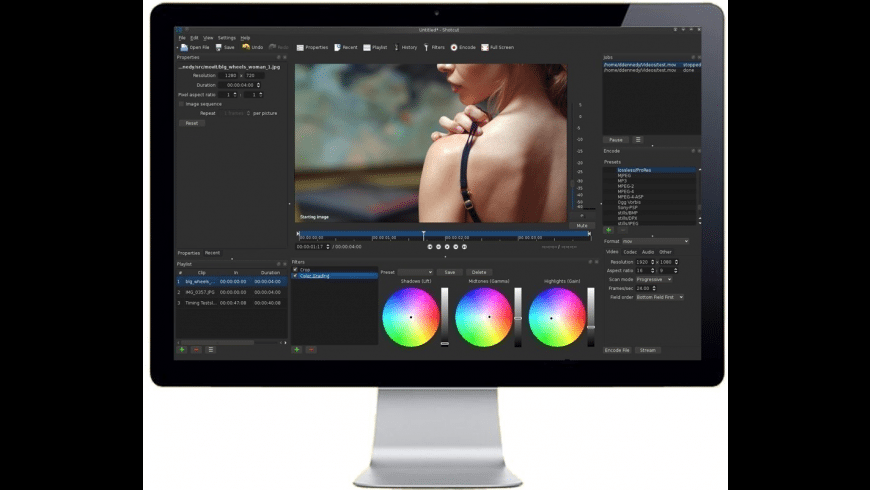Toggle the Image sequence checkbox
This screenshot has width=870, height=490.
181,104
